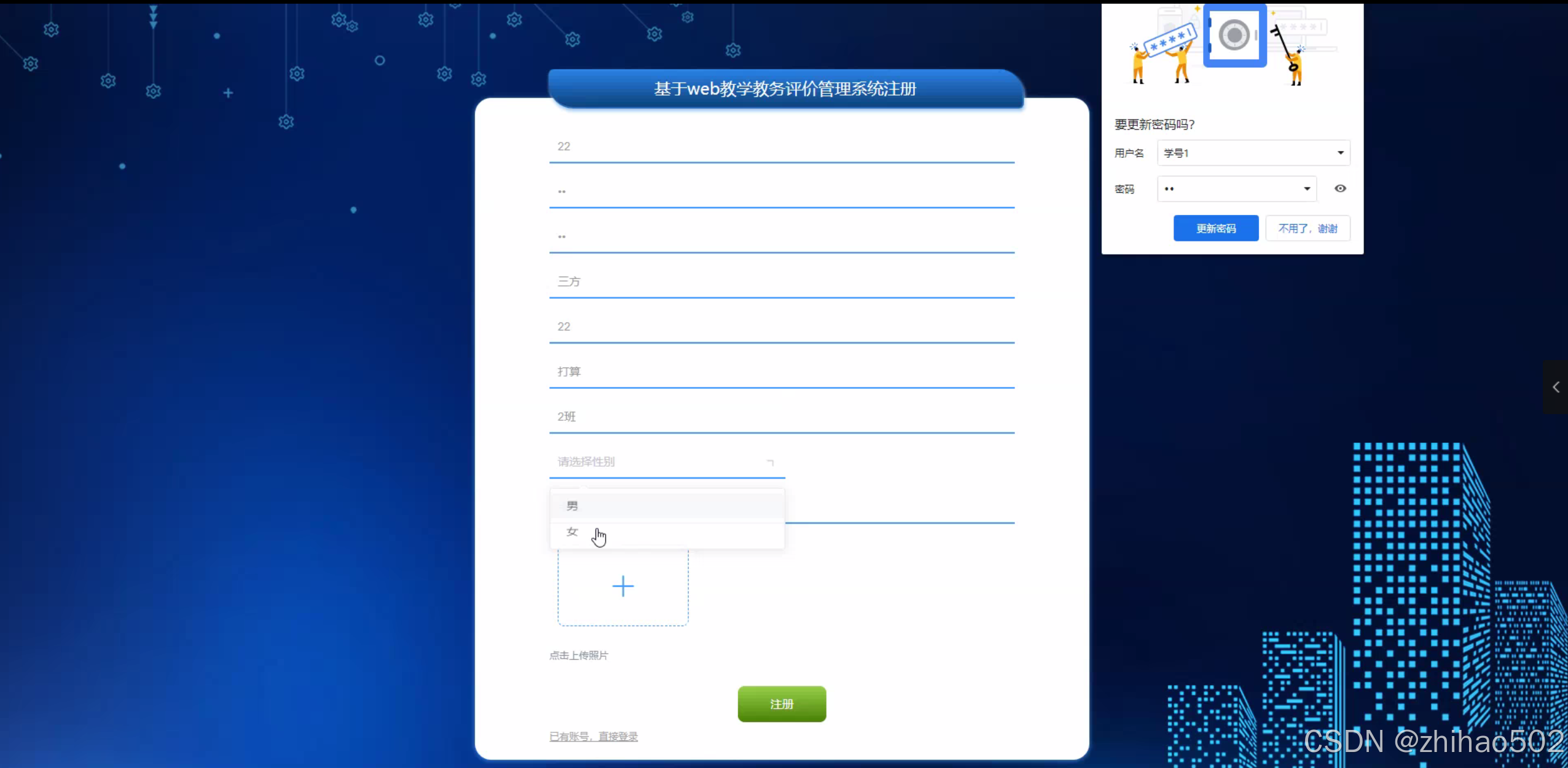Open the 已有账号，直接登录 link
This screenshot has width=1568, height=768.
click(593, 736)
